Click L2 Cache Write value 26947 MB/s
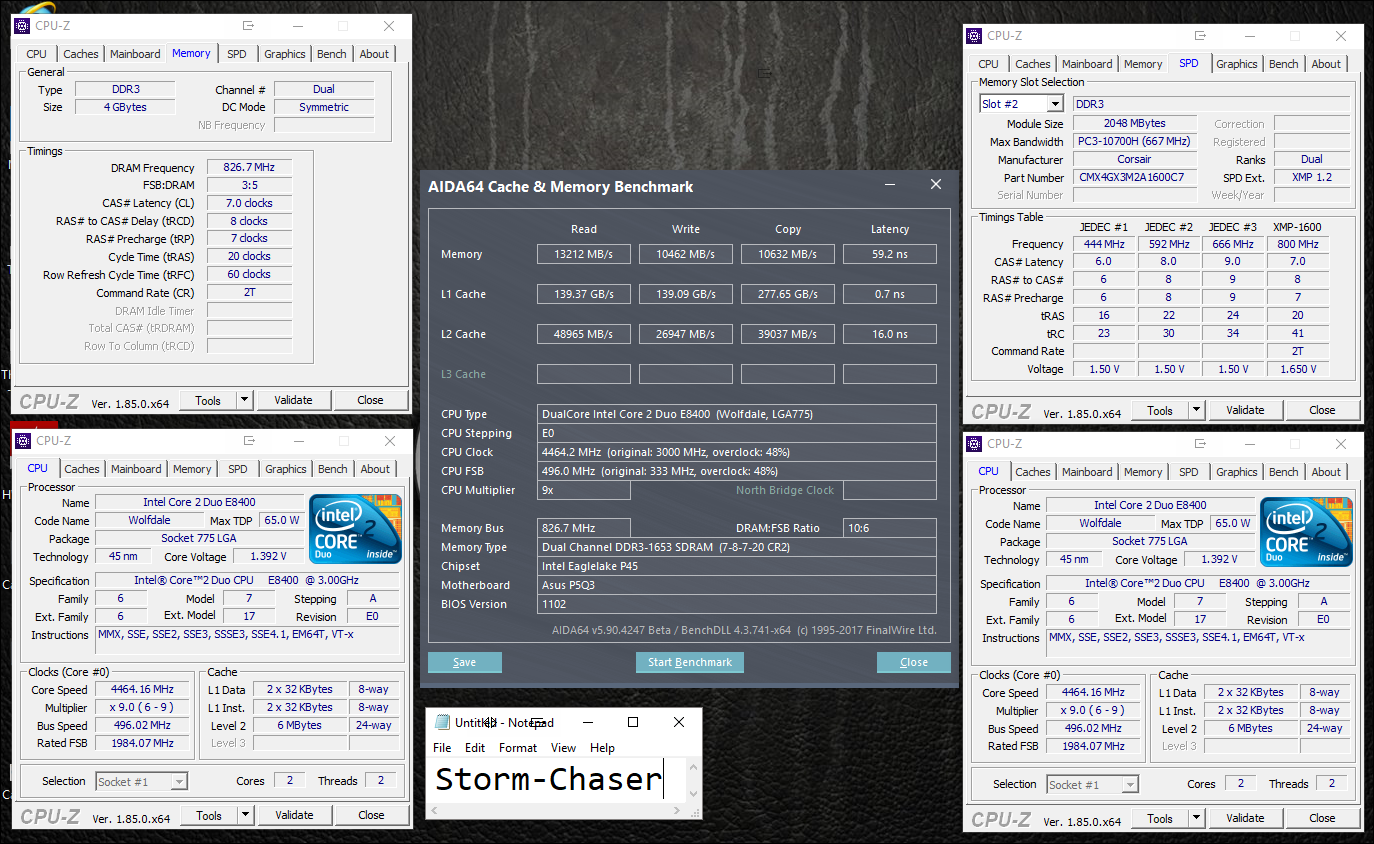Image resolution: width=1374 pixels, height=844 pixels. pos(686,334)
